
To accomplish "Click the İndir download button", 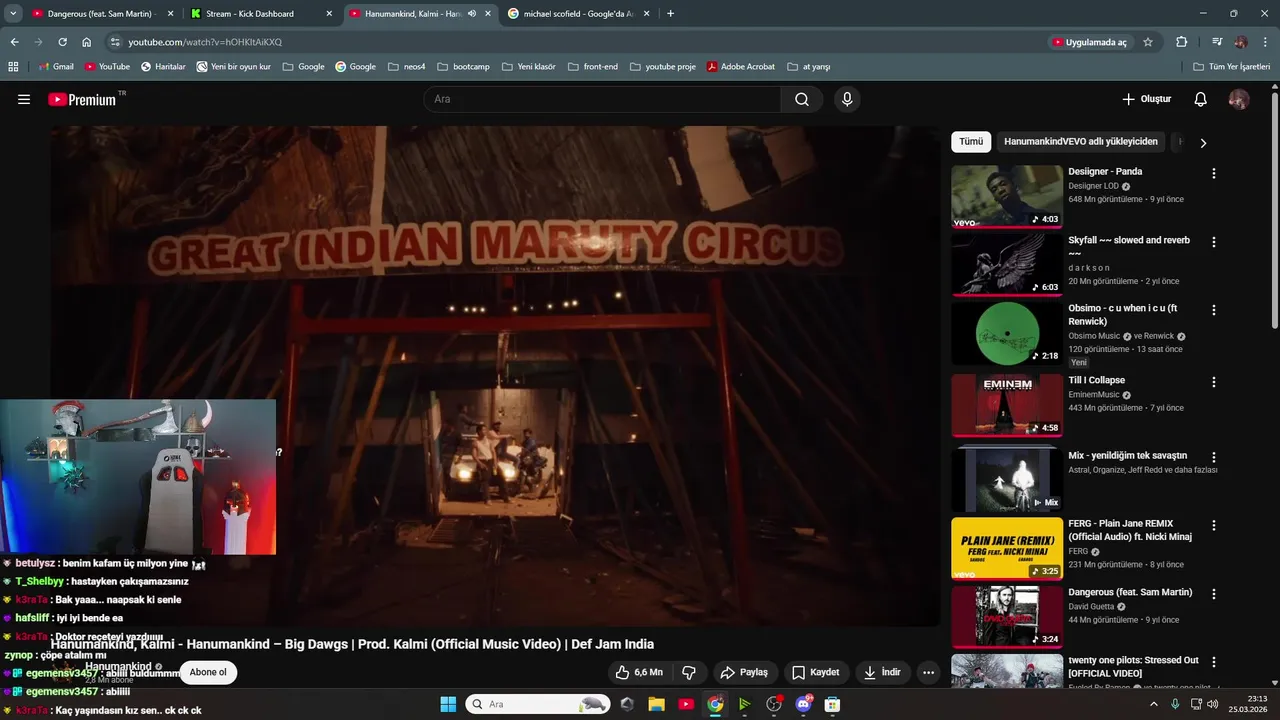I will click(882, 672).
